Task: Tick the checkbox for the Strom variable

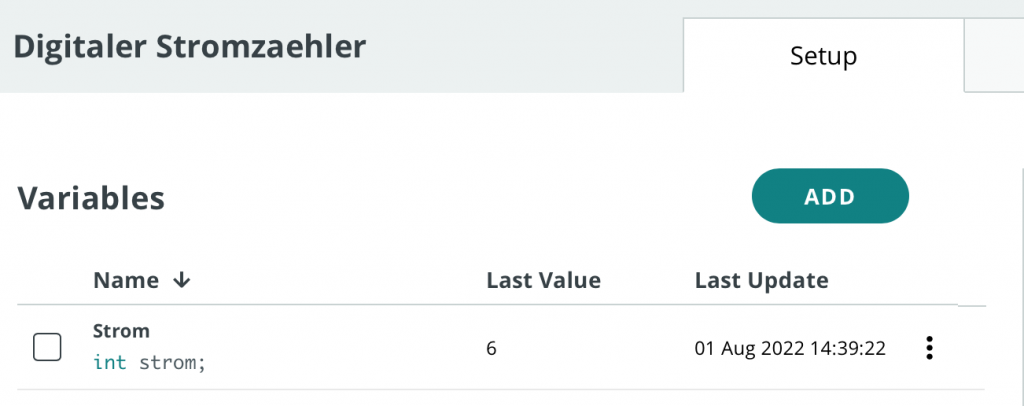Action: [x=47, y=347]
